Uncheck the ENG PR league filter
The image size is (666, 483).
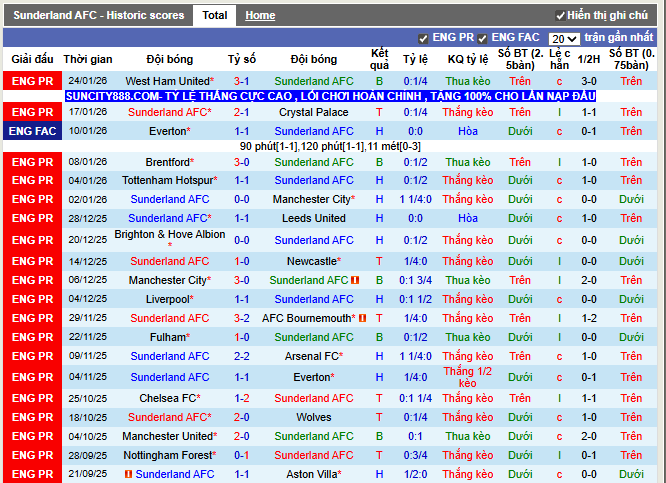coord(423,39)
